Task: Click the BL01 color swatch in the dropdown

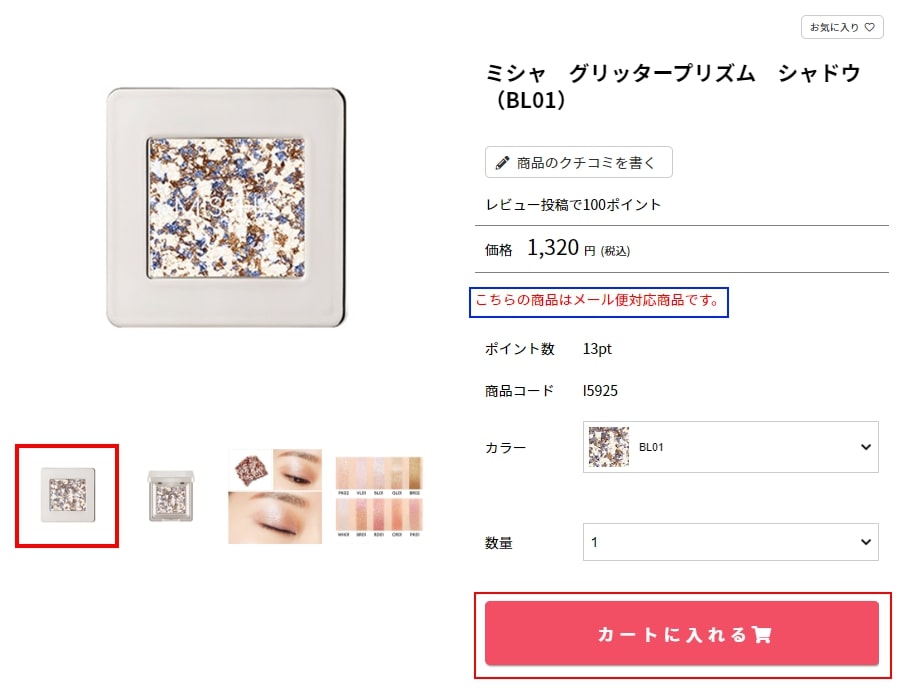Action: click(608, 447)
